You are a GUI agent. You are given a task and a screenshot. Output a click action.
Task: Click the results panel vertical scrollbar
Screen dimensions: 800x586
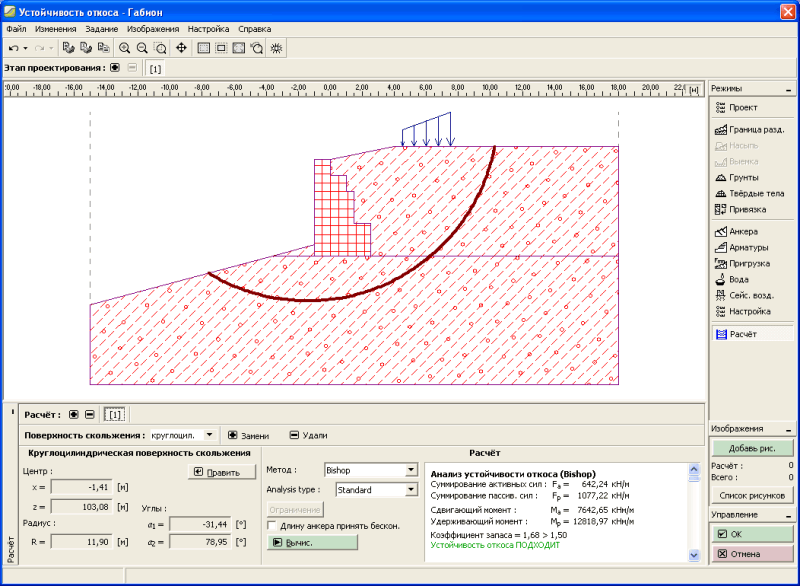pos(695,515)
